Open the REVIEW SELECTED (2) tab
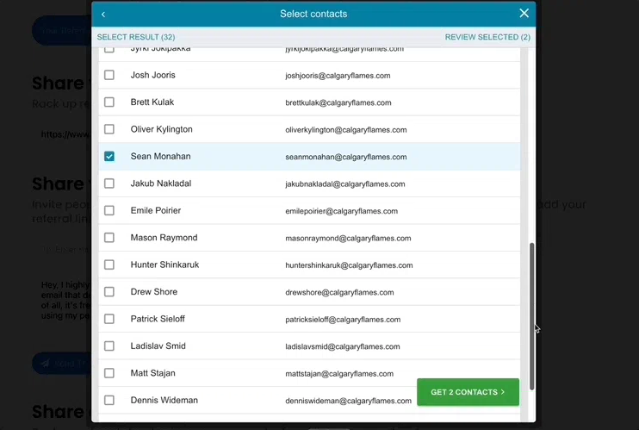The width and height of the screenshot is (640, 430). (x=487, y=37)
